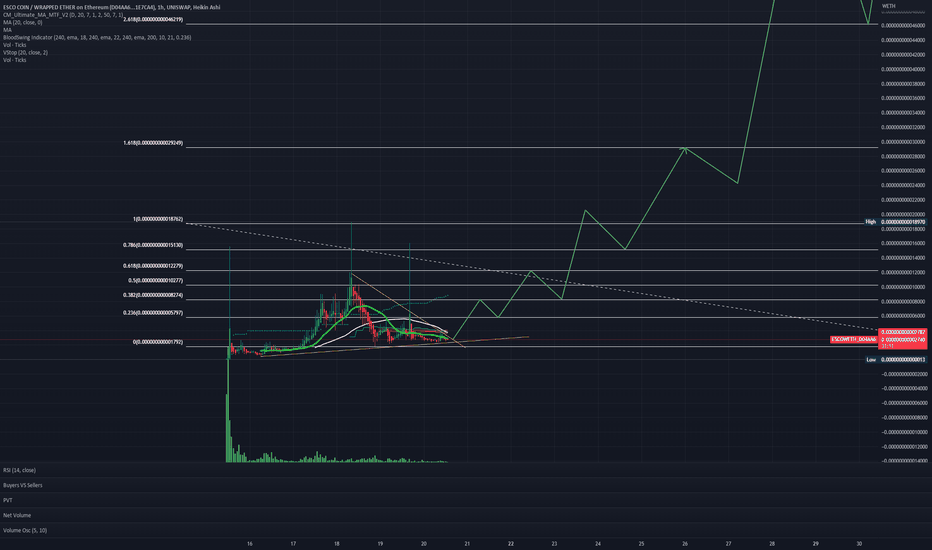Select the PVT indicator pane label
The image size is (932, 550).
click(x=8, y=501)
